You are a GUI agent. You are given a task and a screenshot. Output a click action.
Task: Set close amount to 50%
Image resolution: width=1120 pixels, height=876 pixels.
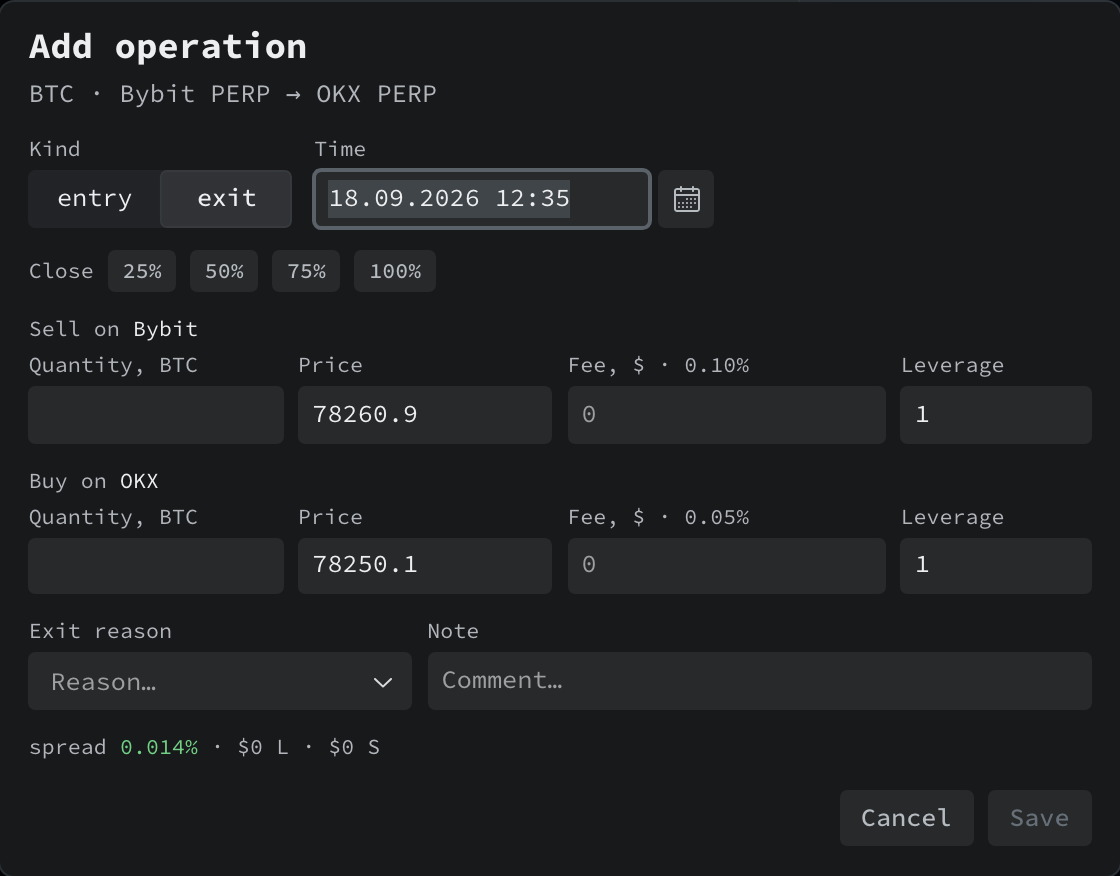click(224, 272)
